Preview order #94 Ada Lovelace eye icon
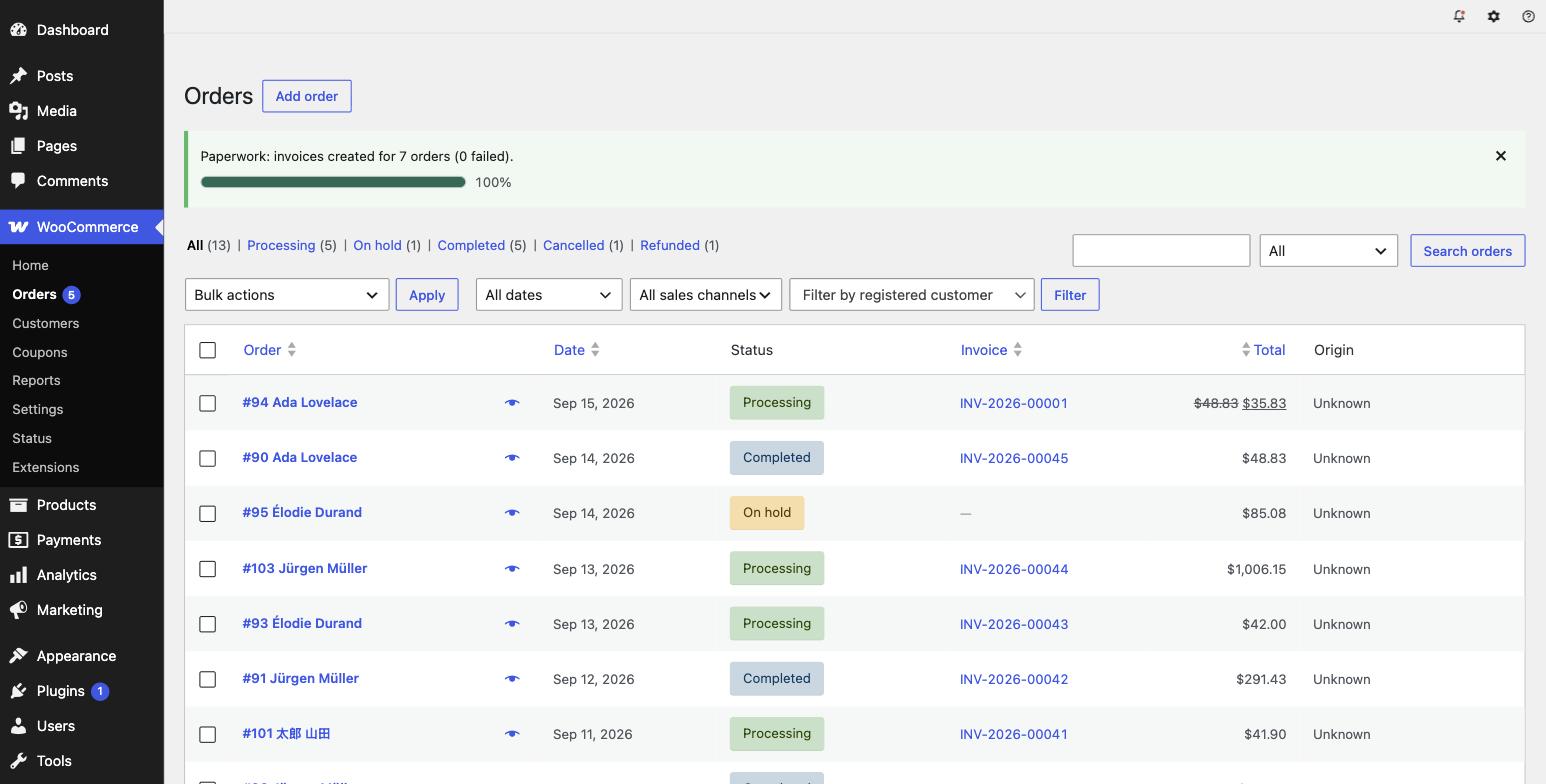The width and height of the screenshot is (1546, 784). tap(512, 403)
